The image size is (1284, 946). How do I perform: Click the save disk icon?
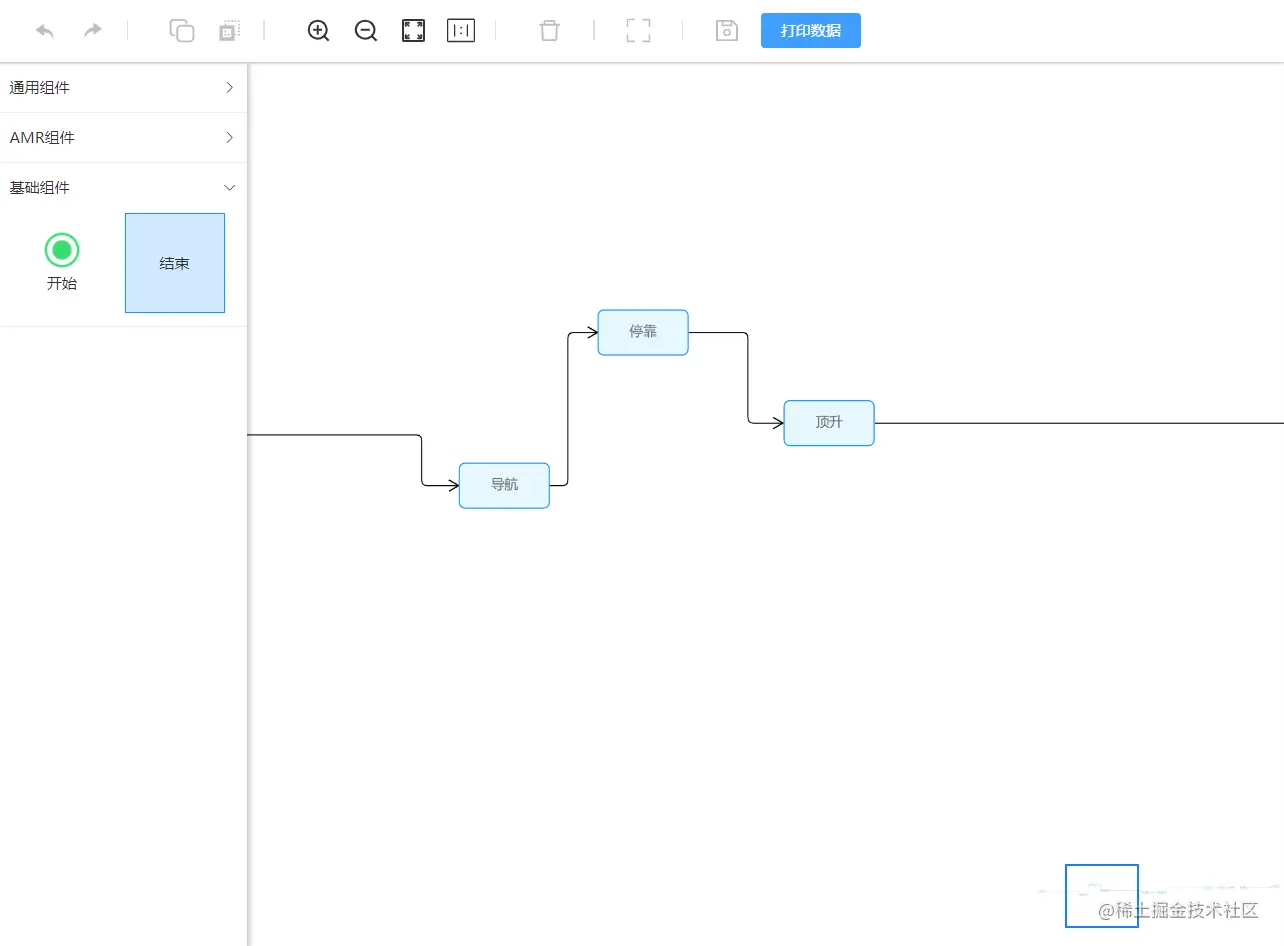727,30
